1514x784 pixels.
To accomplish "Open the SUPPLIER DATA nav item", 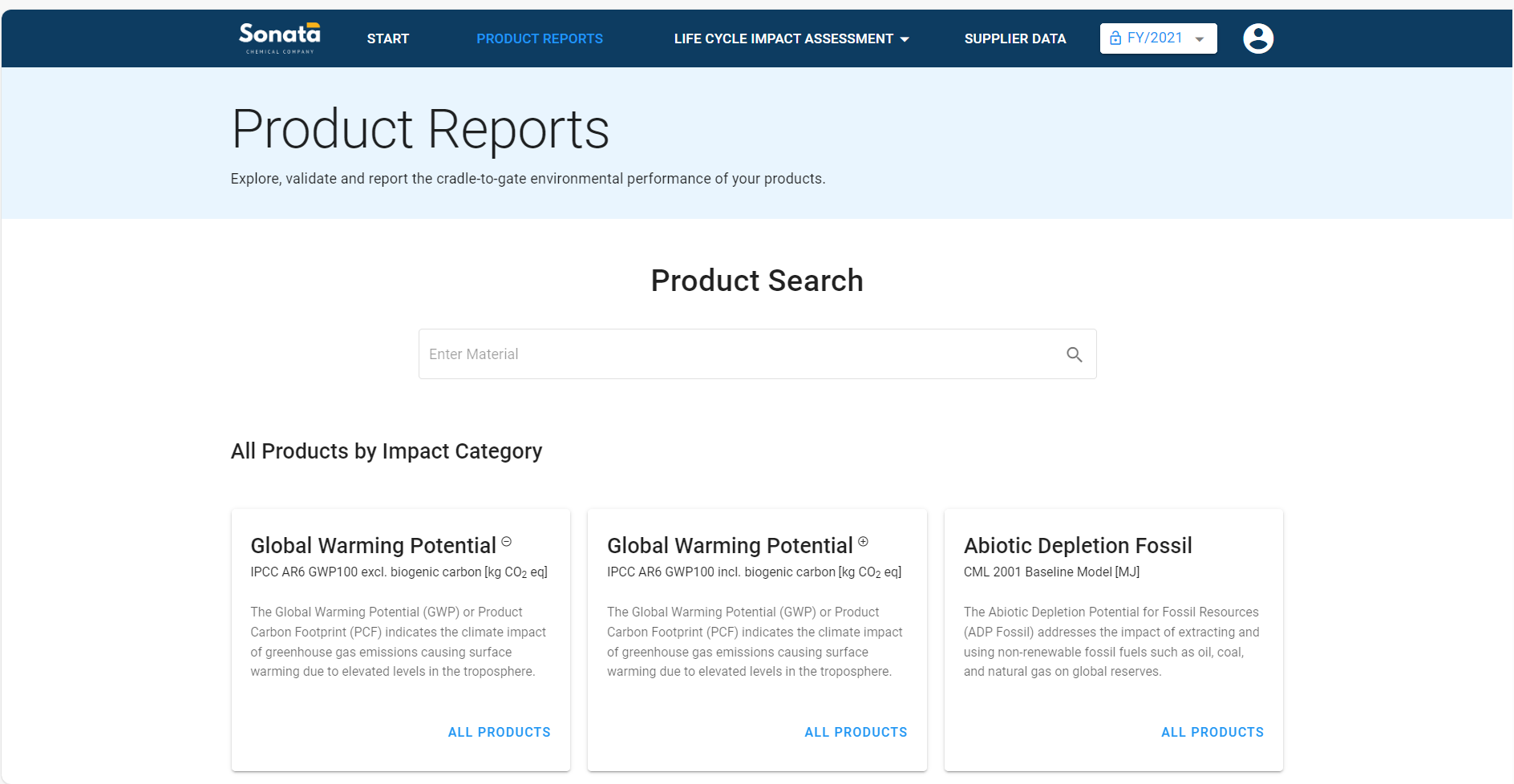I will point(1014,38).
